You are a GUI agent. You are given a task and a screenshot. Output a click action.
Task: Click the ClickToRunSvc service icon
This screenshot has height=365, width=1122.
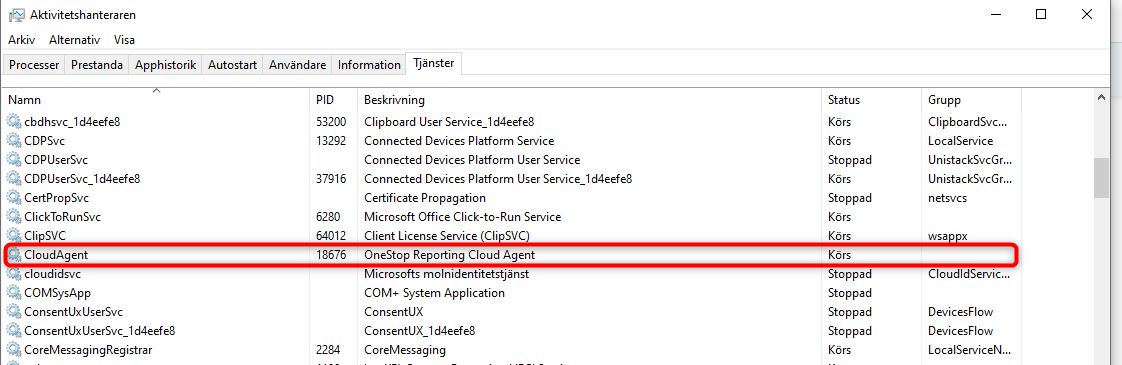(x=14, y=217)
